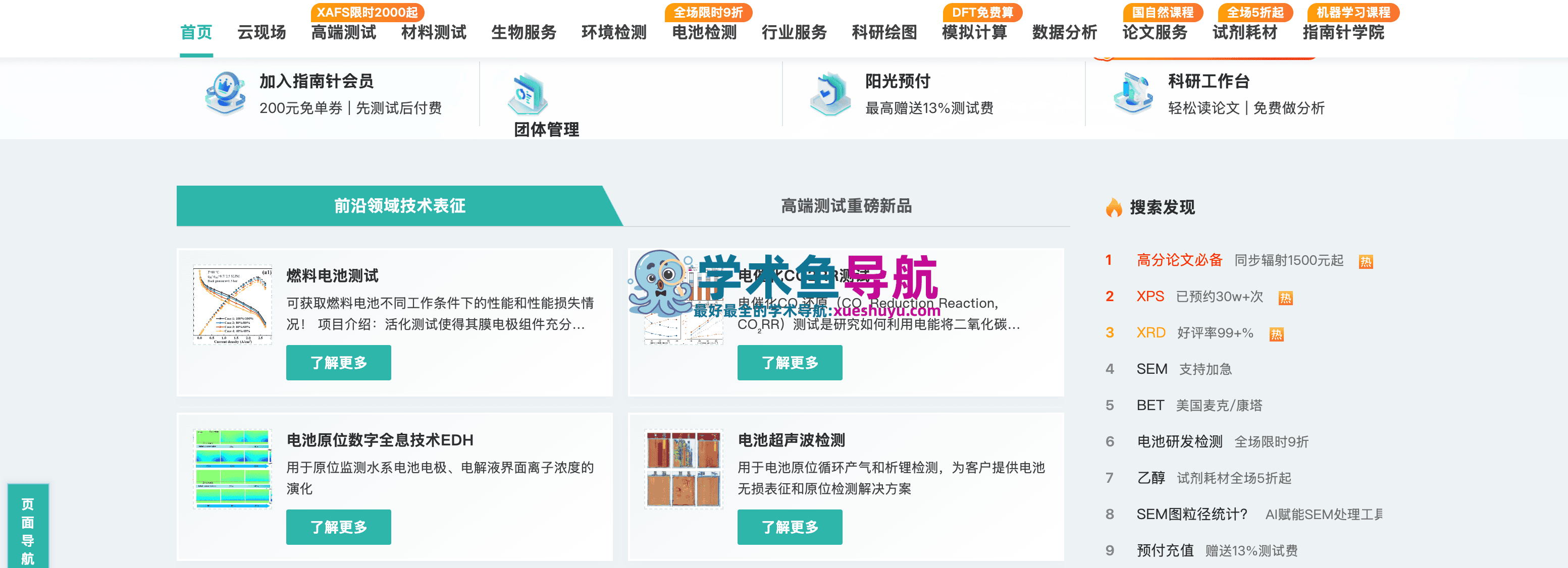Image resolution: width=1568 pixels, height=568 pixels.
Task: Click 了解更多 under 电池原位数字全息技术EDH
Action: click(x=338, y=527)
